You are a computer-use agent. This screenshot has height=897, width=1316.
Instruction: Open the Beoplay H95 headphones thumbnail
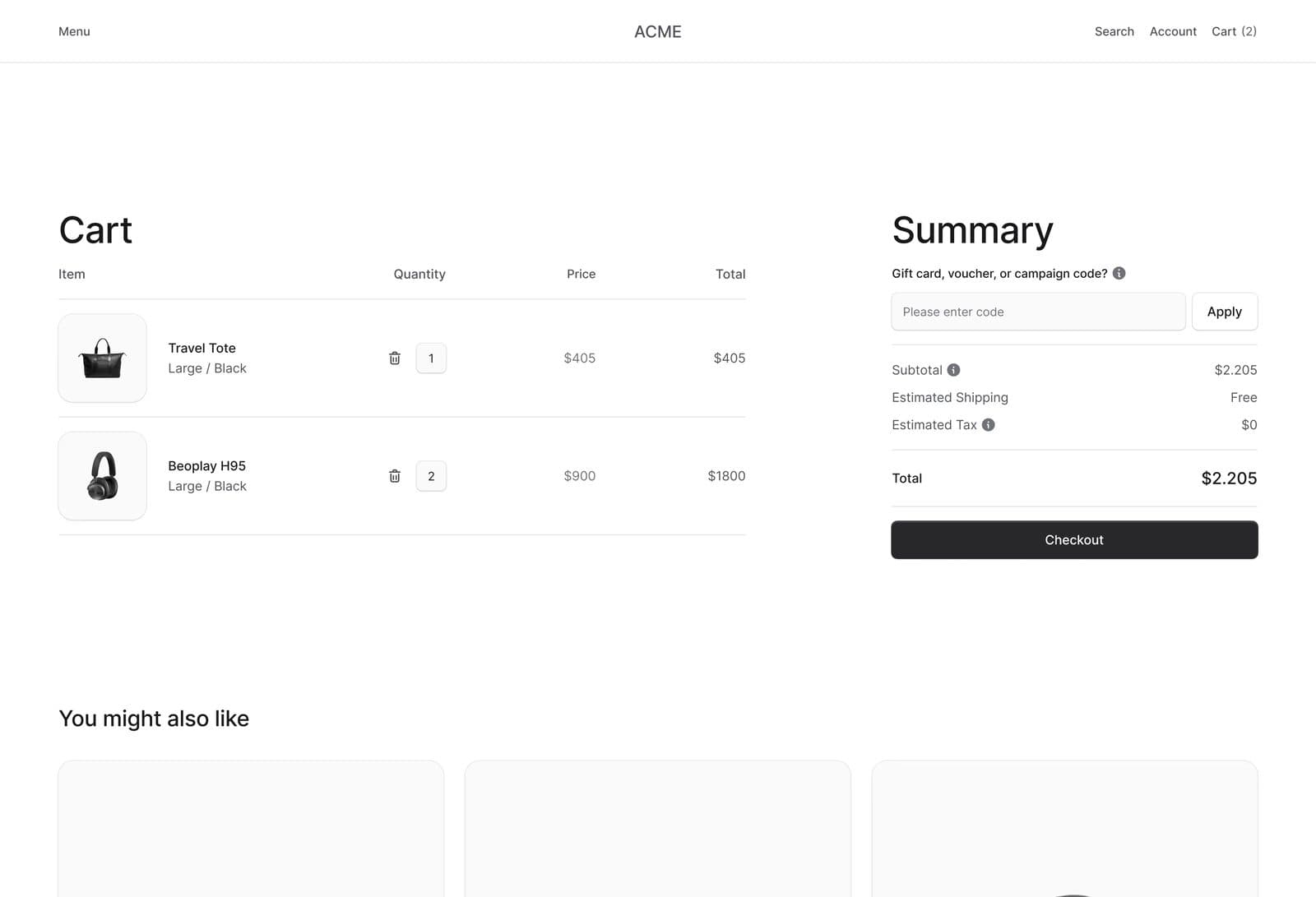pos(103,476)
